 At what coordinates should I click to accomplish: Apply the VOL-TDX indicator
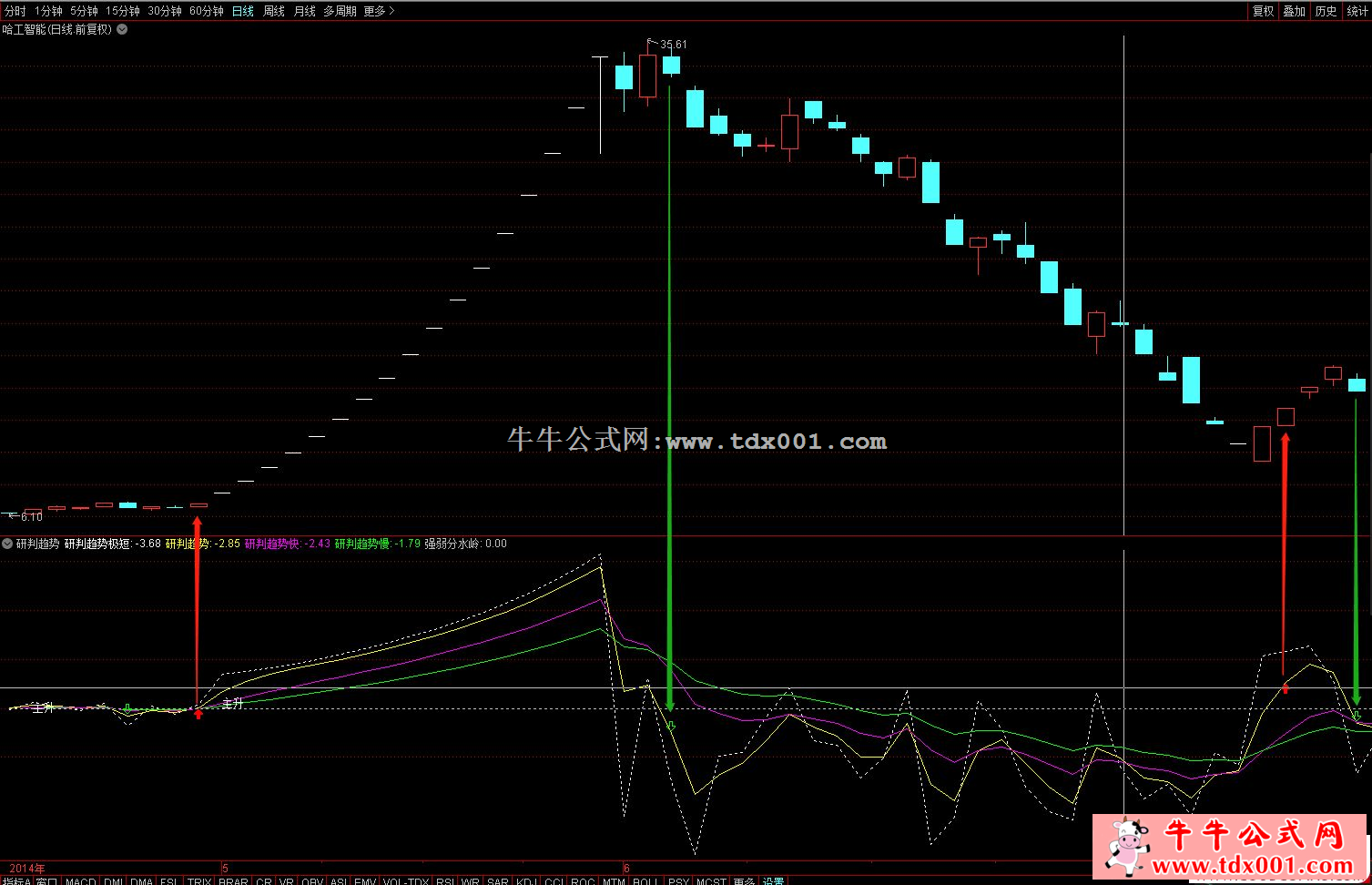coord(406,880)
